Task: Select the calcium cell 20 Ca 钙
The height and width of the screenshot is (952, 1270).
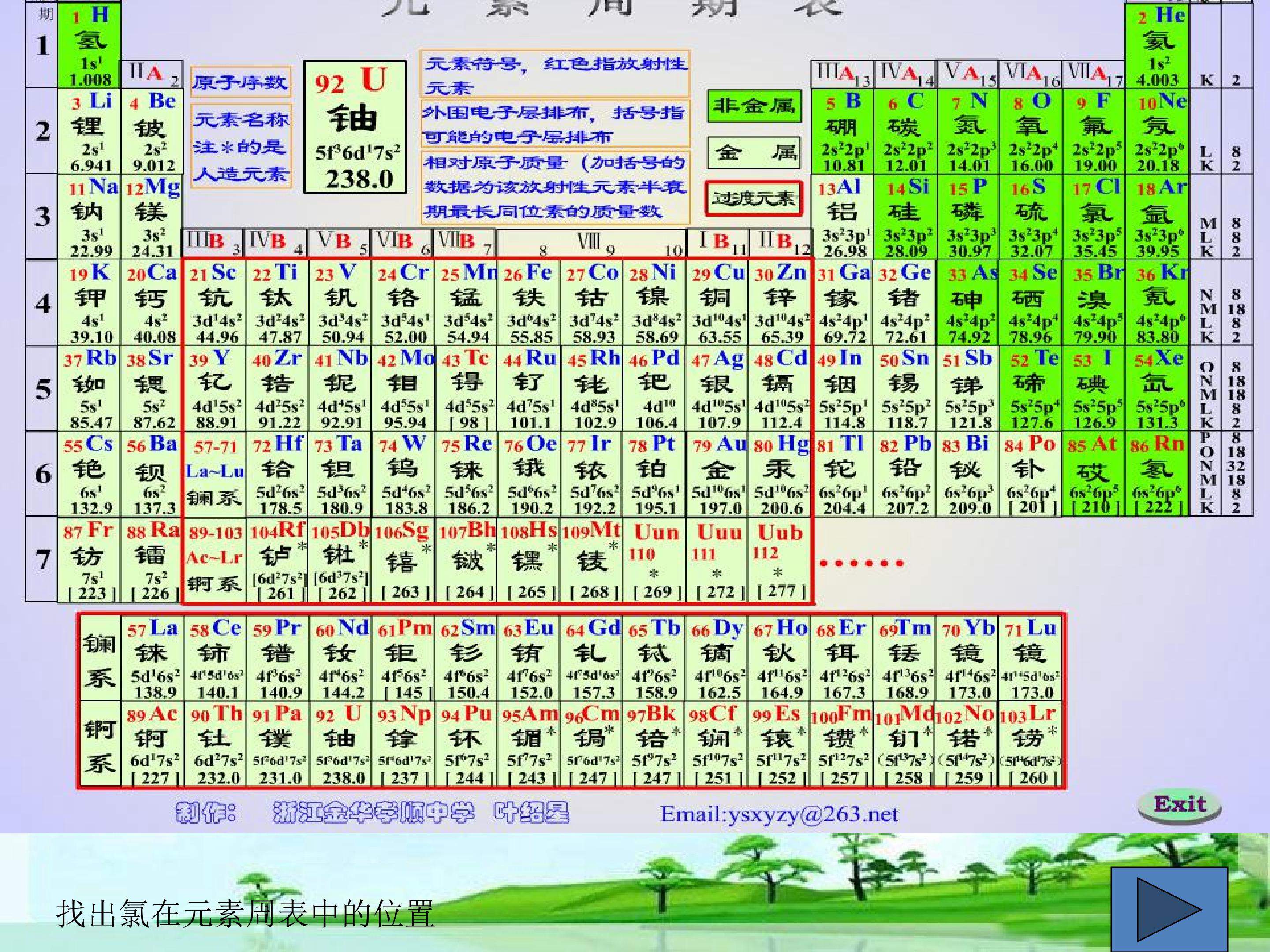Action: 152,302
